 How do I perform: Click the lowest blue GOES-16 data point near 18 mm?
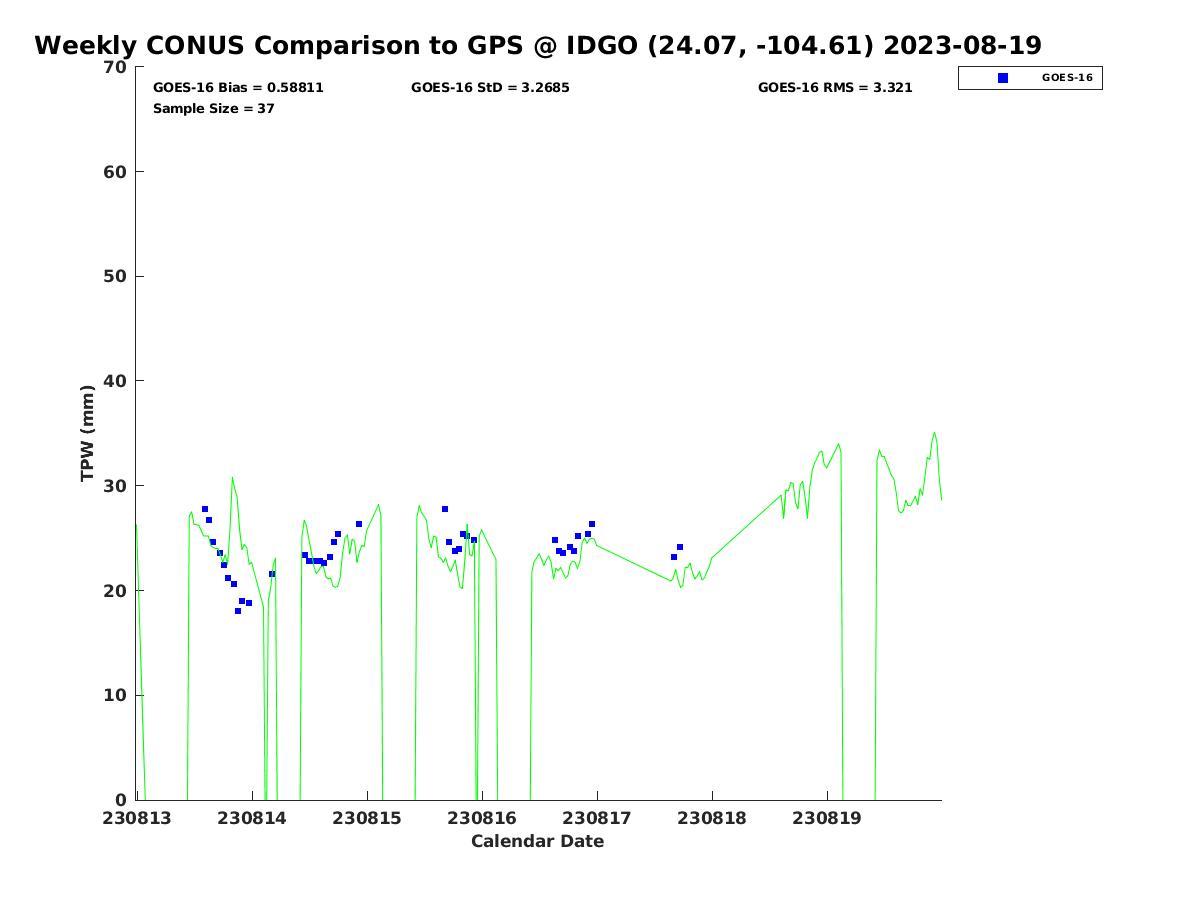tap(238, 611)
